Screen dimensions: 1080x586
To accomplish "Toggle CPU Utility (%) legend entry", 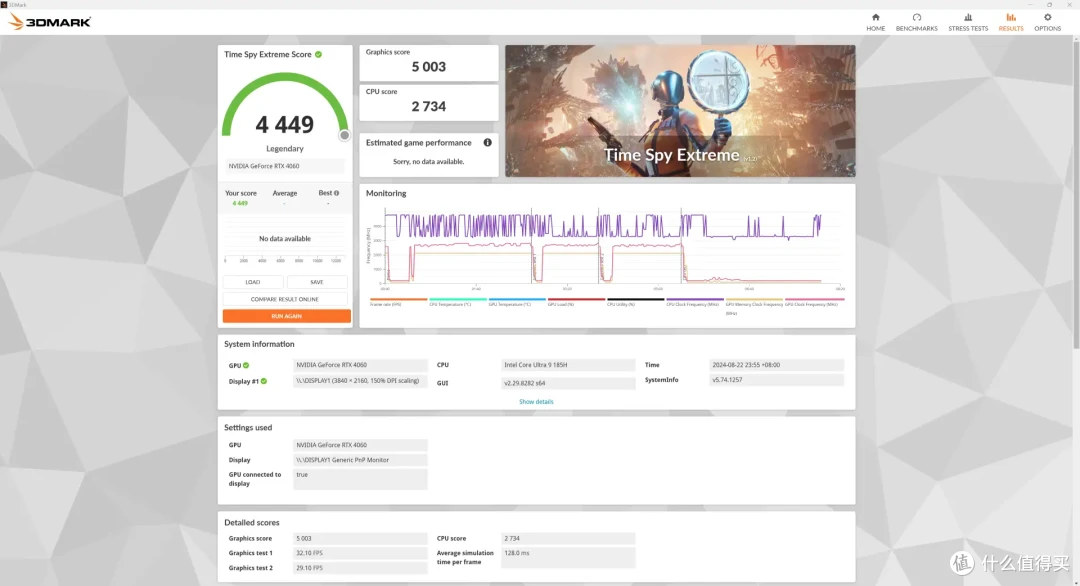I will point(635,302).
